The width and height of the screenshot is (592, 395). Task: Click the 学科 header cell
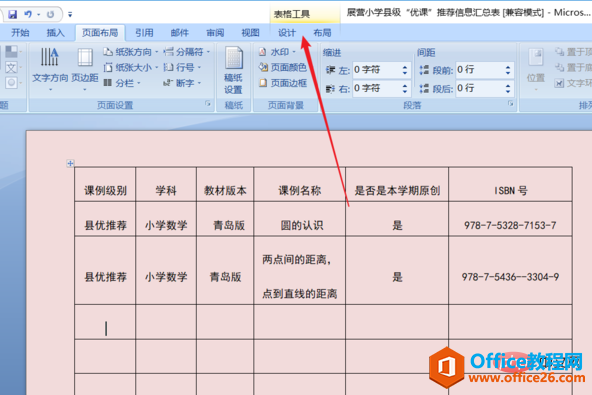(166, 185)
